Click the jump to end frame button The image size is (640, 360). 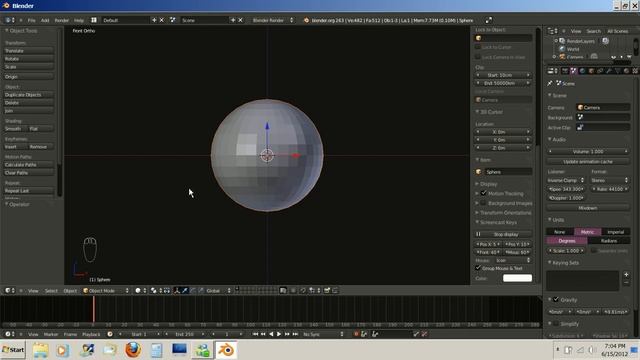pyautogui.click(x=295, y=334)
